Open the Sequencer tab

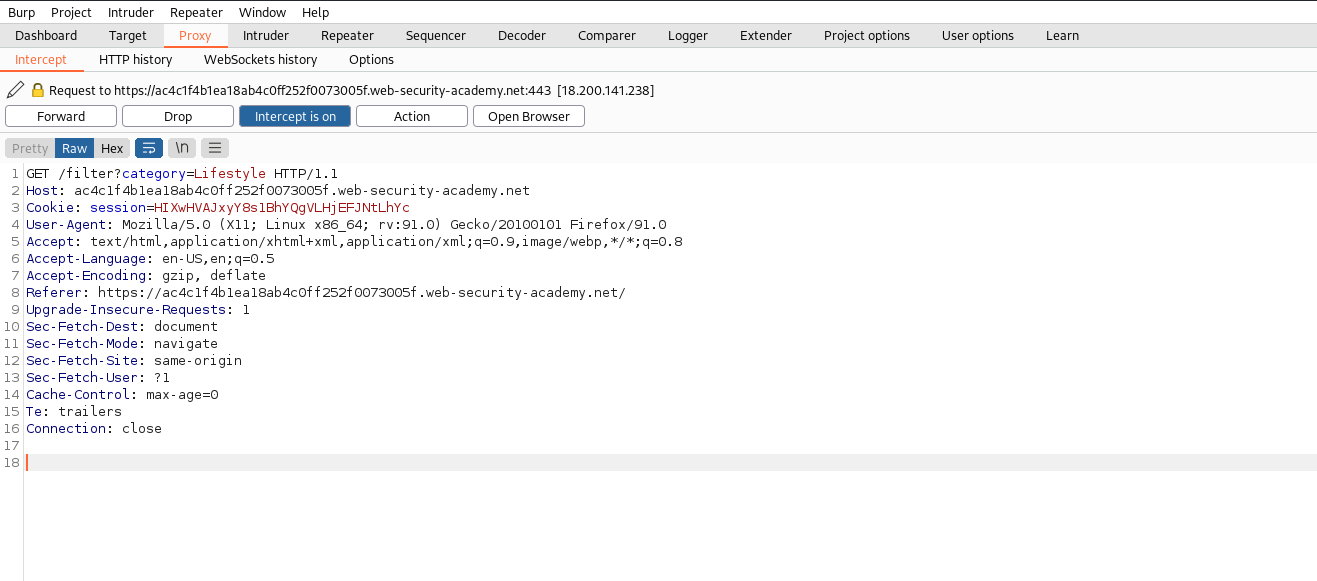click(x=436, y=35)
